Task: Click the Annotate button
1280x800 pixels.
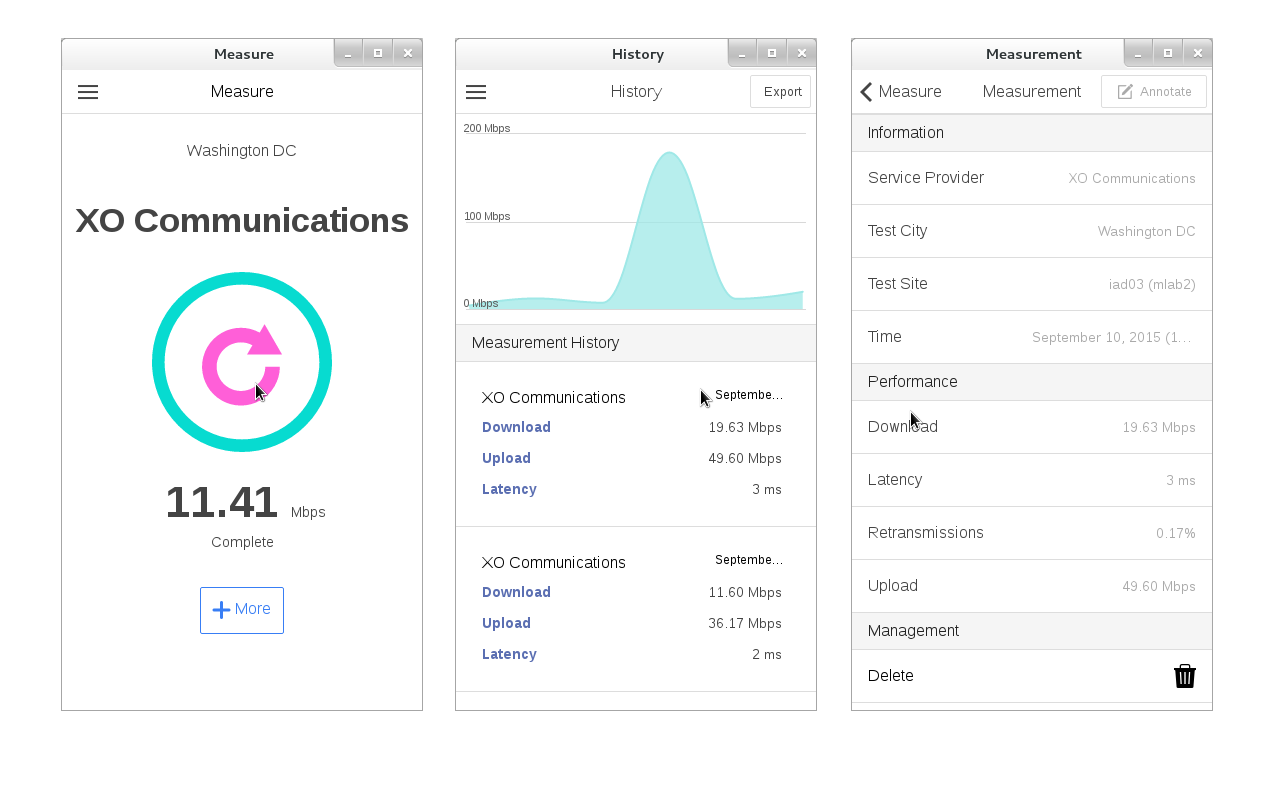Action: coord(1154,92)
